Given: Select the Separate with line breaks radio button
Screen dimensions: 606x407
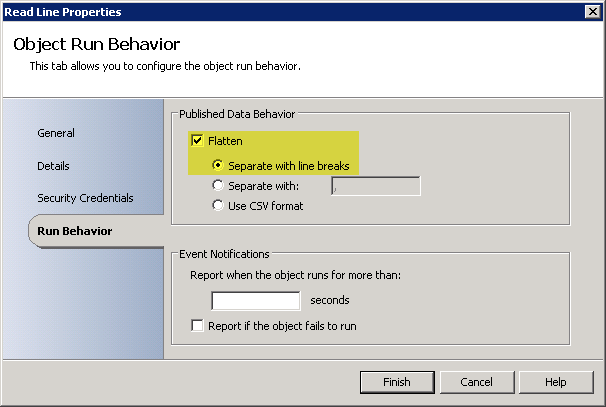Looking at the screenshot, I should (x=216, y=165).
